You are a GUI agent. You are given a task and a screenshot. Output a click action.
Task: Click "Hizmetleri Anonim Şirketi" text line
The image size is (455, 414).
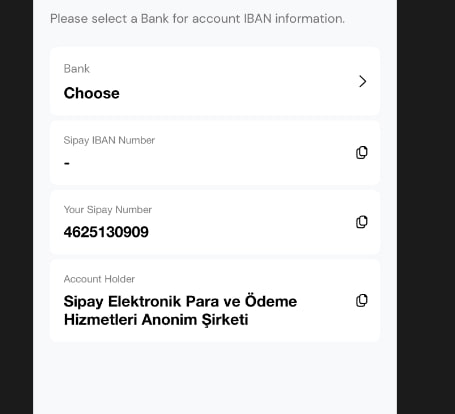point(156,320)
